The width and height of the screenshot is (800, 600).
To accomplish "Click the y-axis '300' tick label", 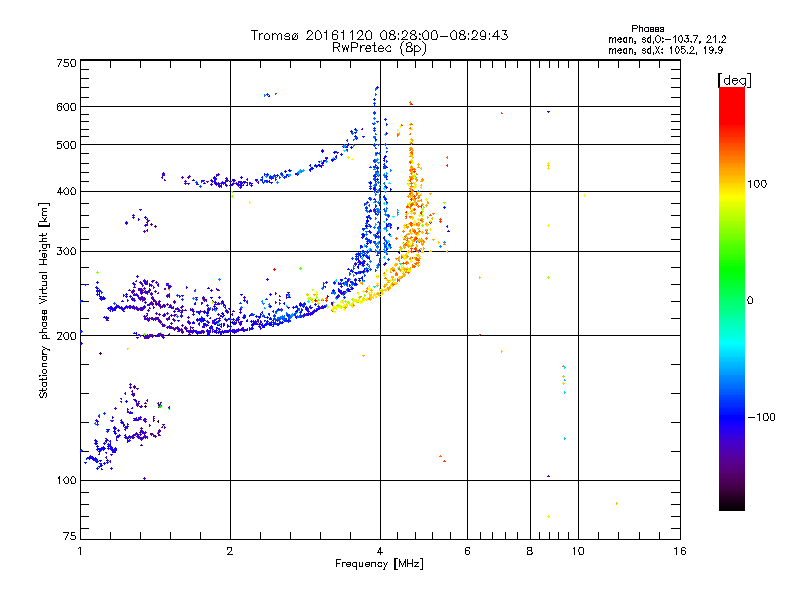I will pos(66,252).
